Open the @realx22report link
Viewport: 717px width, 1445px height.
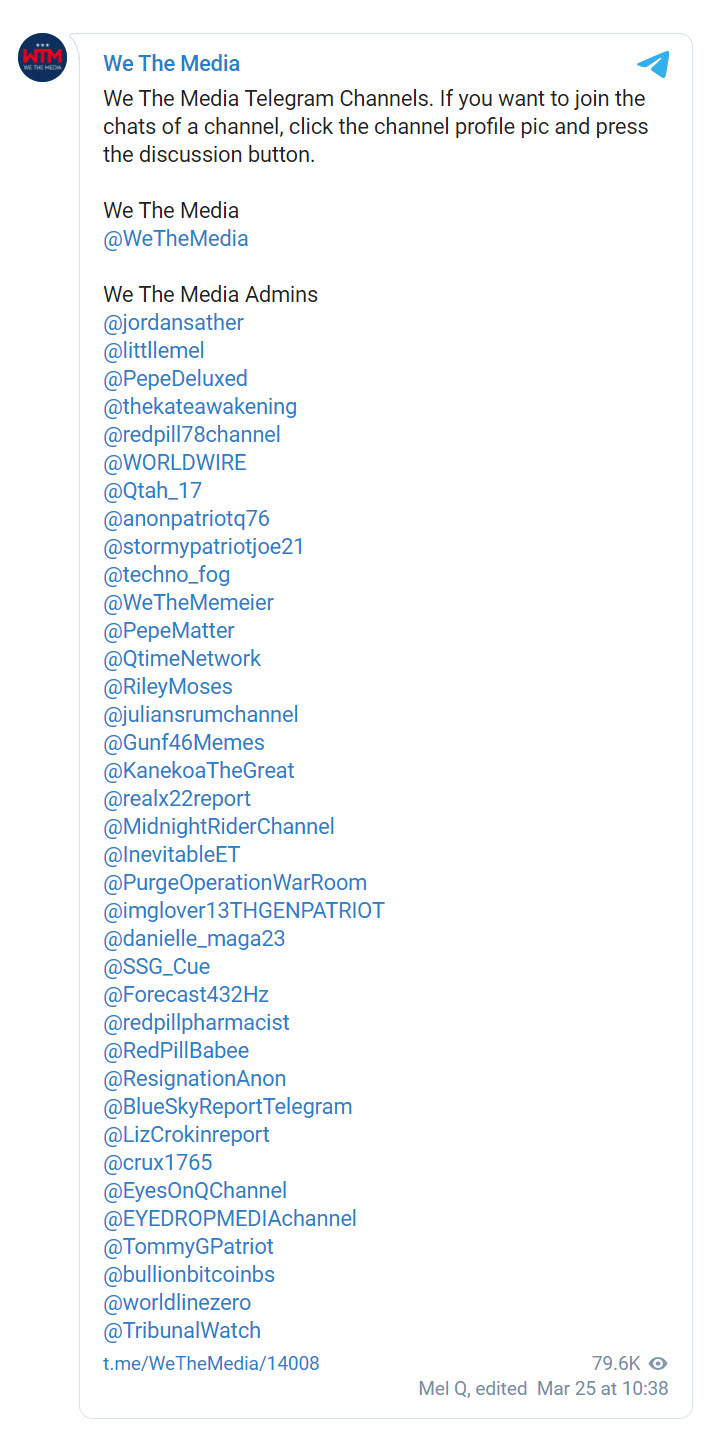[x=177, y=799]
